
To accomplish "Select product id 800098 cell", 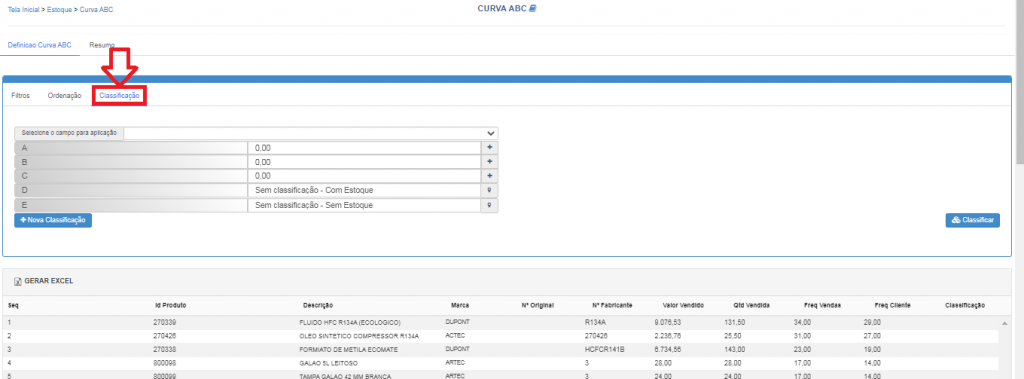I will 164,363.
